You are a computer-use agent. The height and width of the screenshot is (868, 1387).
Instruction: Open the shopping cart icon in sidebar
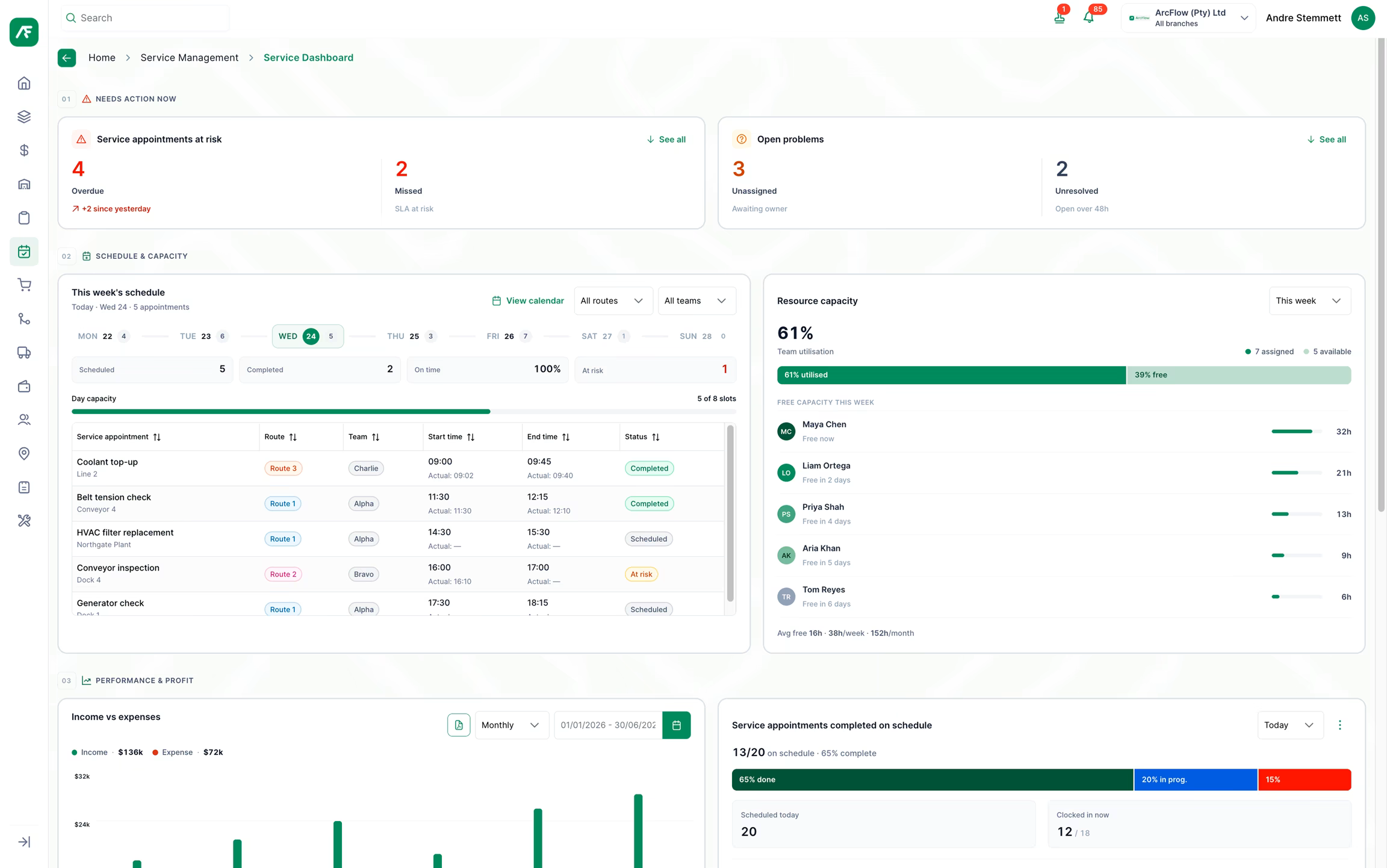pos(24,285)
